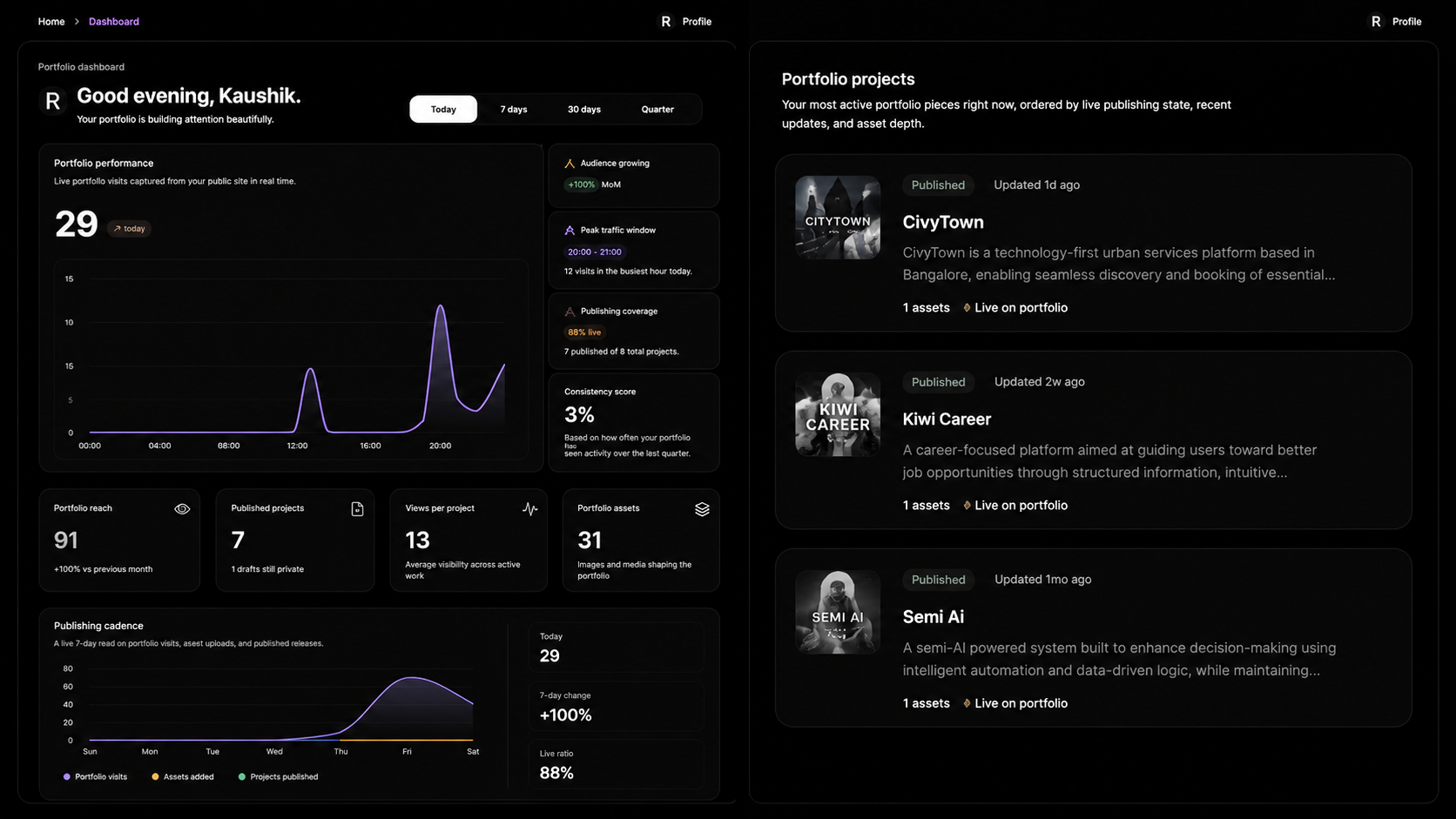
Task: Select the Today time range tab
Action: [443, 109]
